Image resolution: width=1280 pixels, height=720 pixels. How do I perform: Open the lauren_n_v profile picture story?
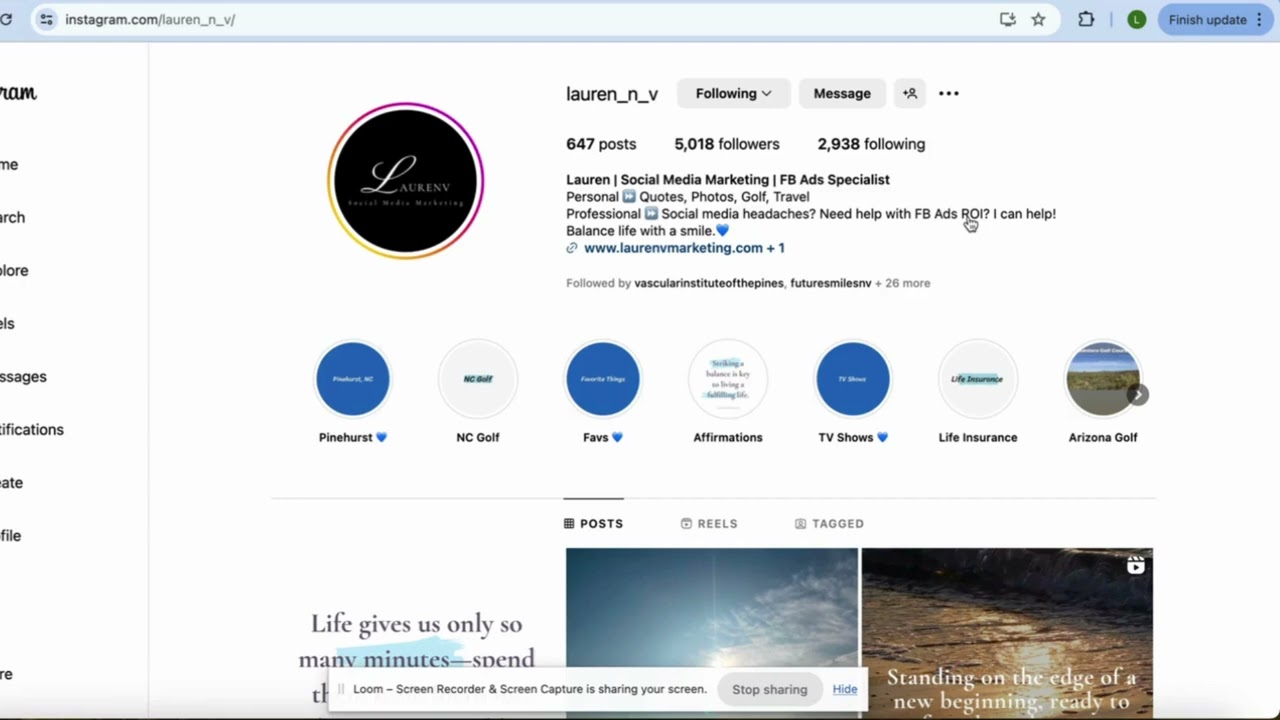tap(406, 181)
